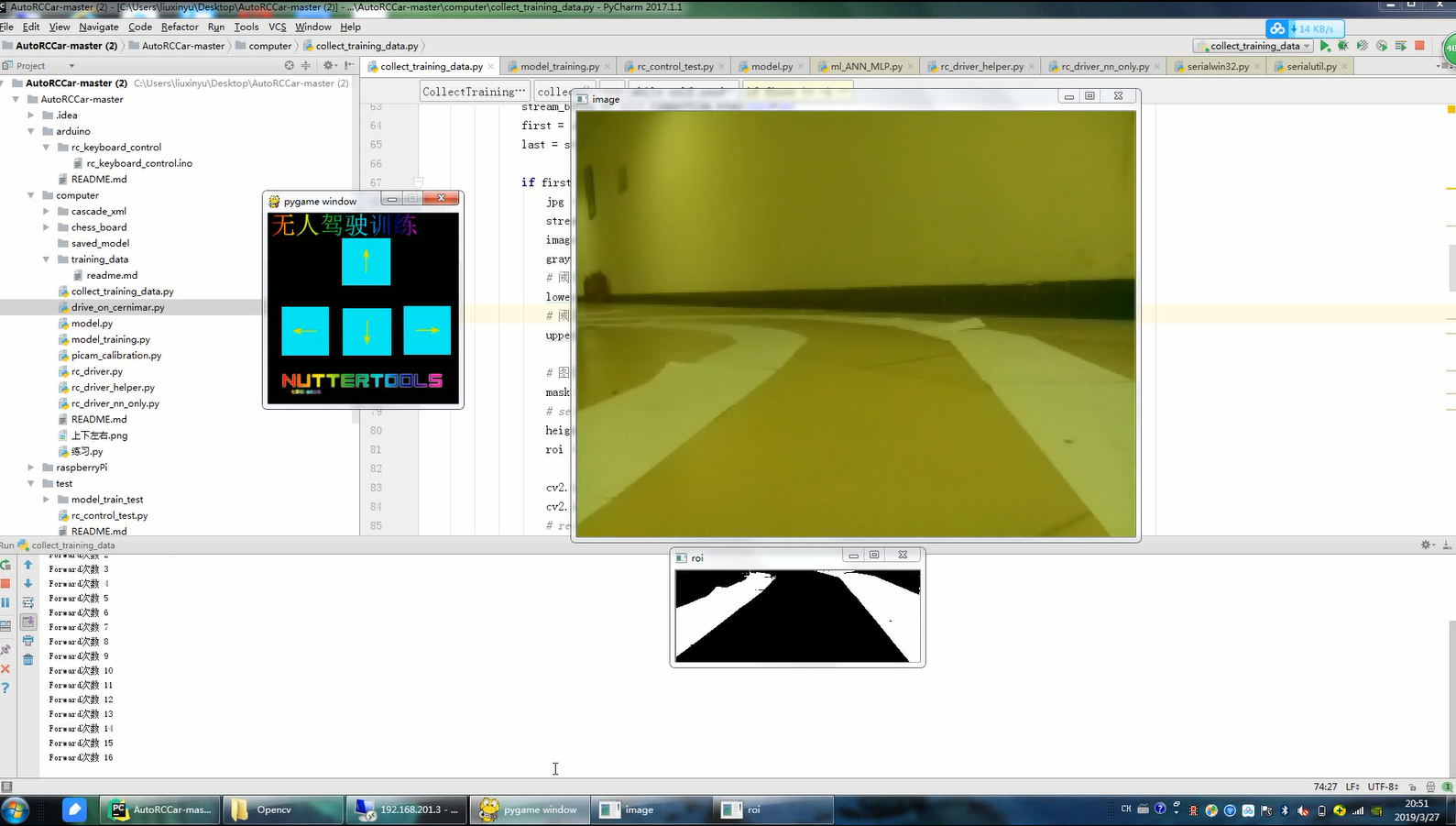Run with coverage from the top toolbar
Screen dimensions: 1456x826
[1363, 46]
